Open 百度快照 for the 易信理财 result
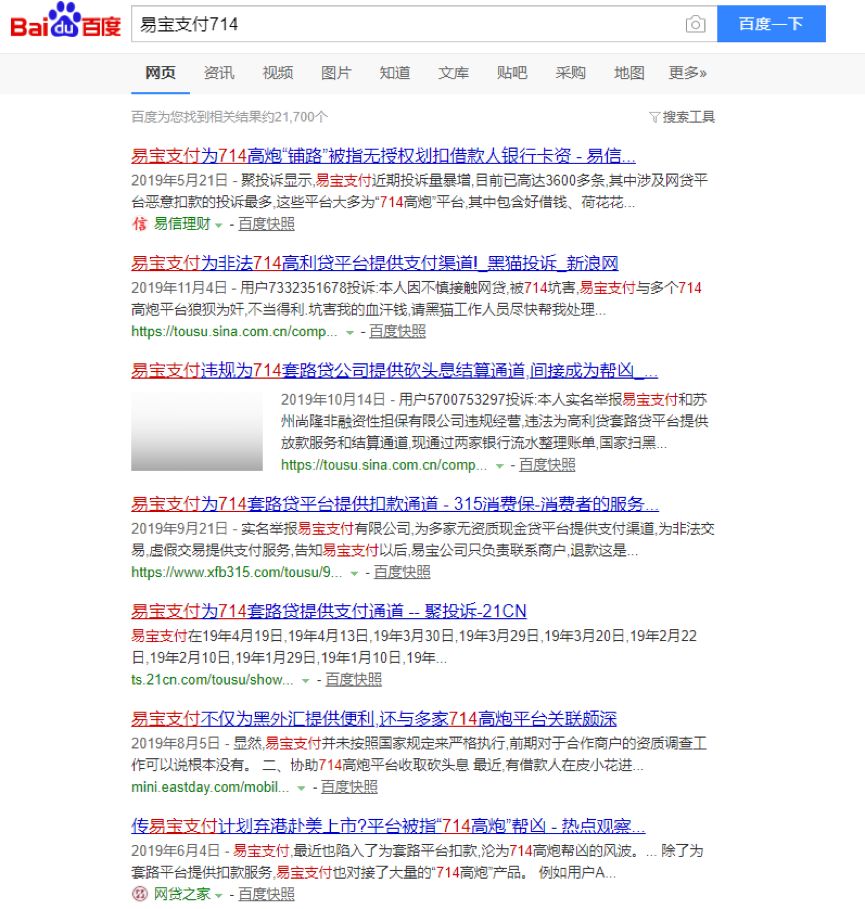 click(x=266, y=224)
